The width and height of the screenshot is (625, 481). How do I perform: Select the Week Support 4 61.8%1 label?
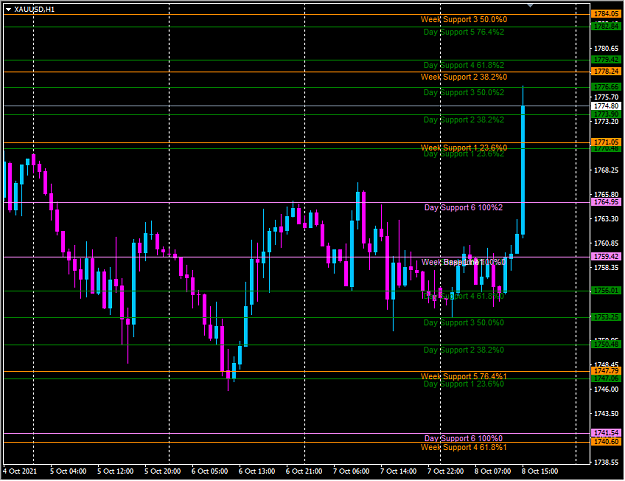click(x=464, y=447)
